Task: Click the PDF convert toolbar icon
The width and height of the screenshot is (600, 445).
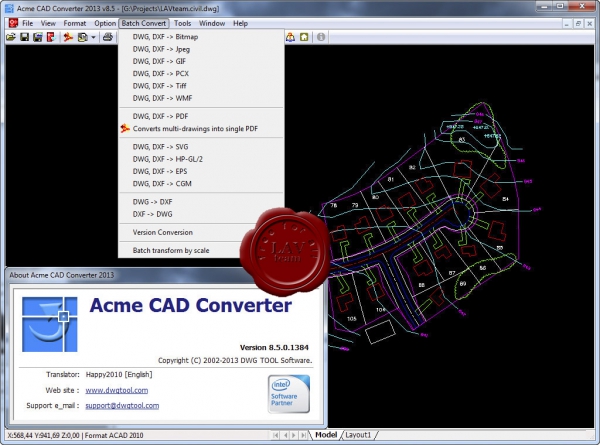Action: 68,37
